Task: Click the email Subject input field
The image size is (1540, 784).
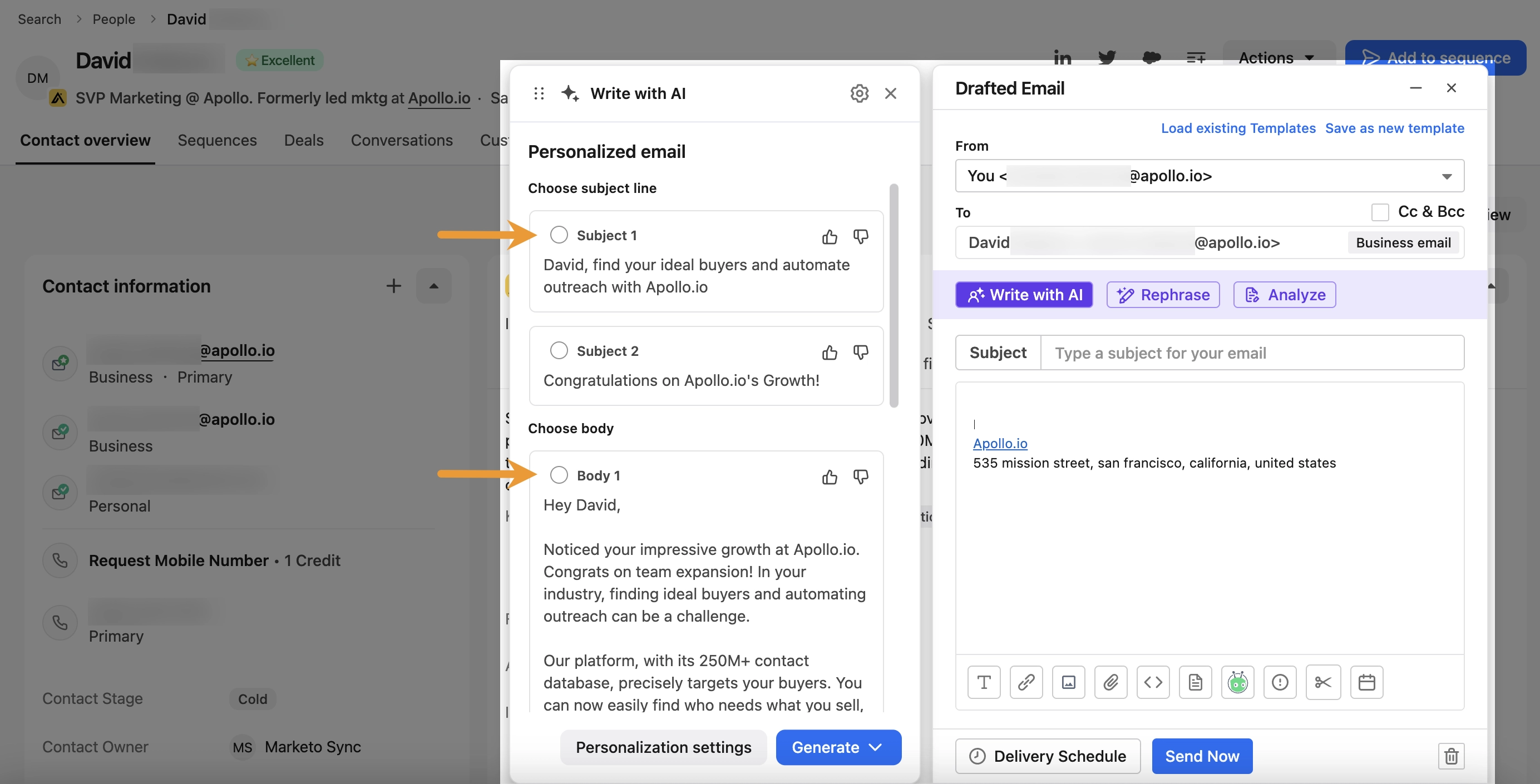Action: coord(1252,353)
